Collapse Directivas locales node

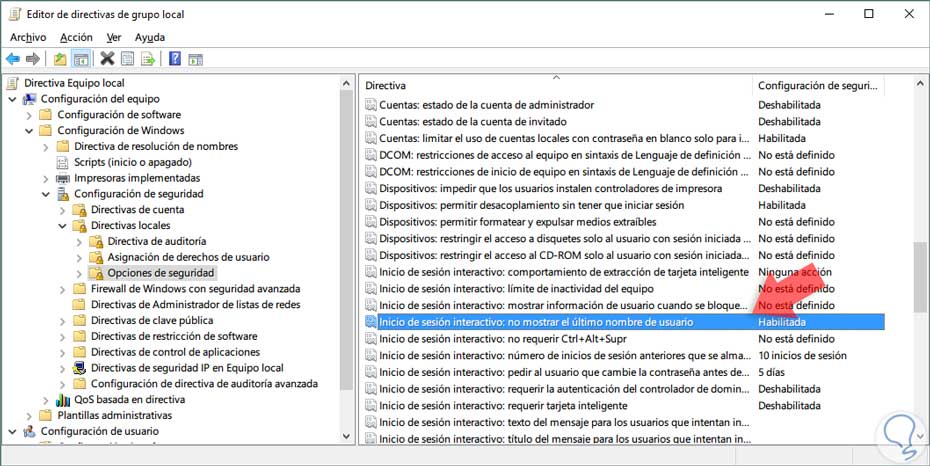point(62,226)
